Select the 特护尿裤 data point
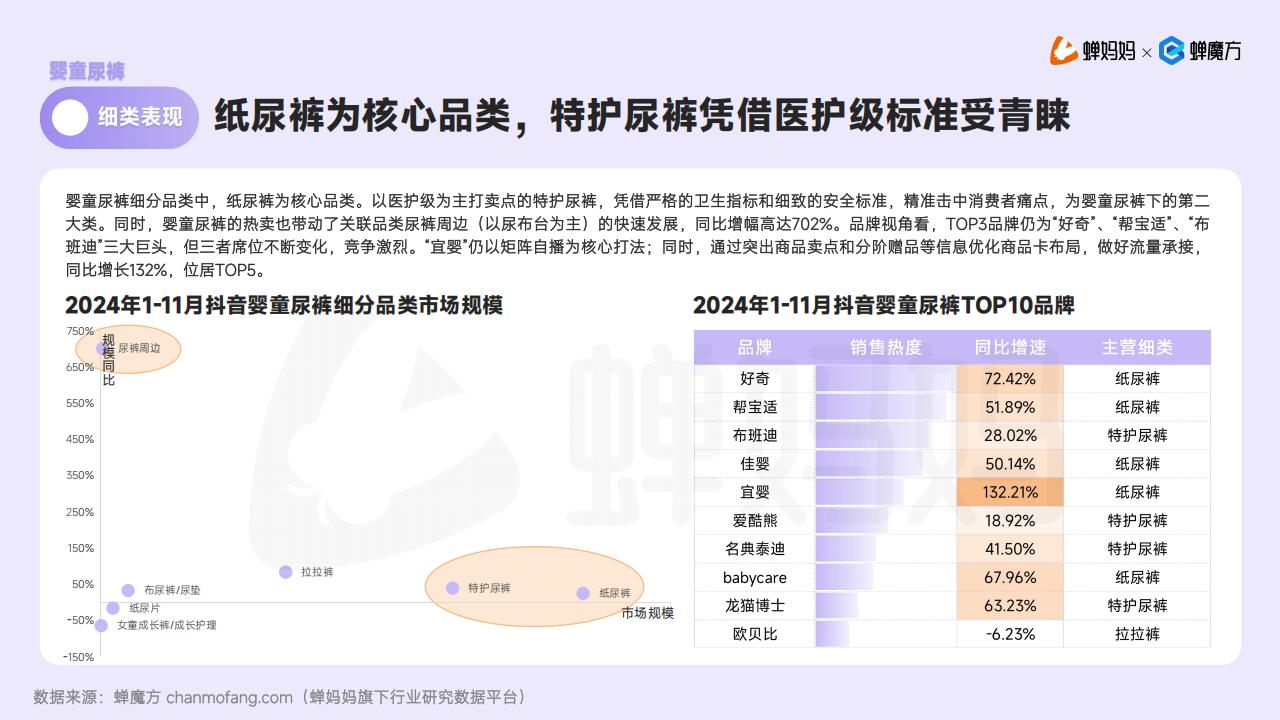This screenshot has width=1280, height=720. pos(452,588)
